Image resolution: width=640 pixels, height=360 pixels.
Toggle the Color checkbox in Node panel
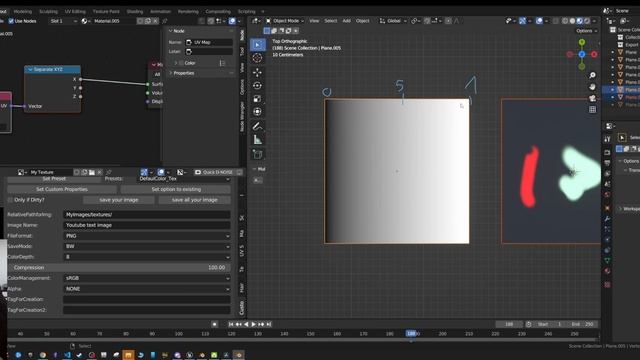coord(182,63)
